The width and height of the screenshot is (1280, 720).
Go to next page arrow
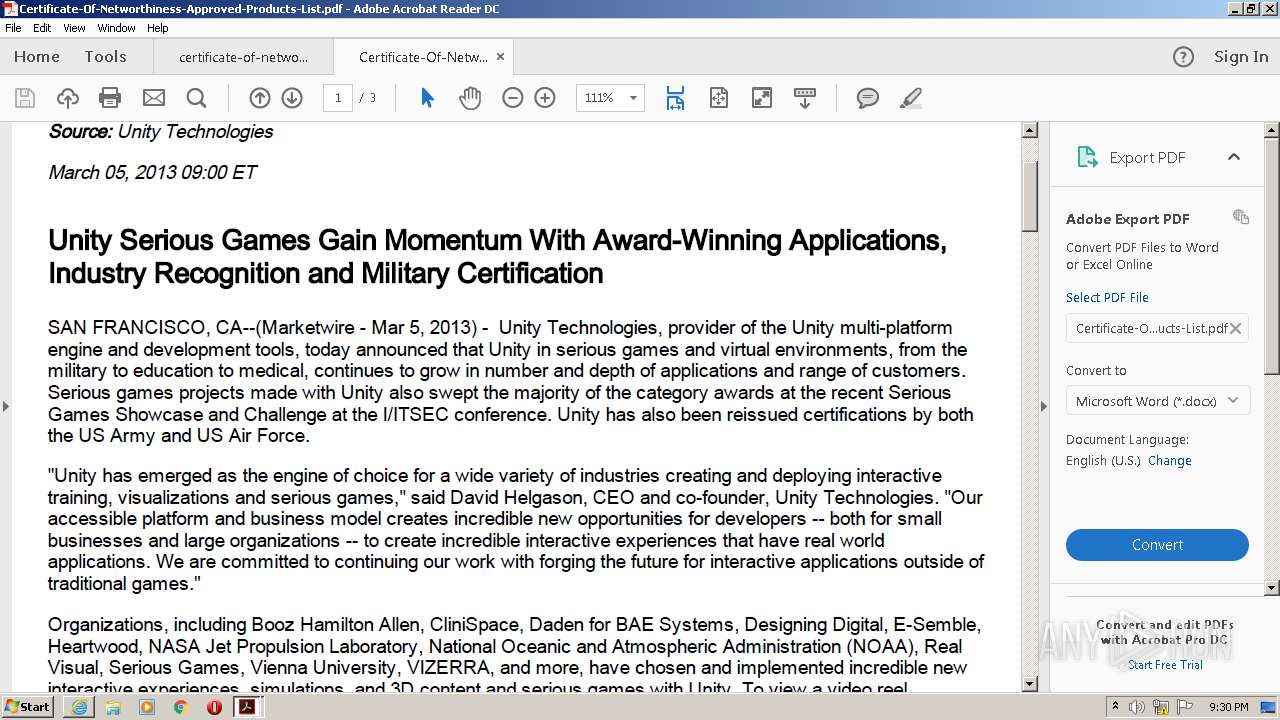292,98
